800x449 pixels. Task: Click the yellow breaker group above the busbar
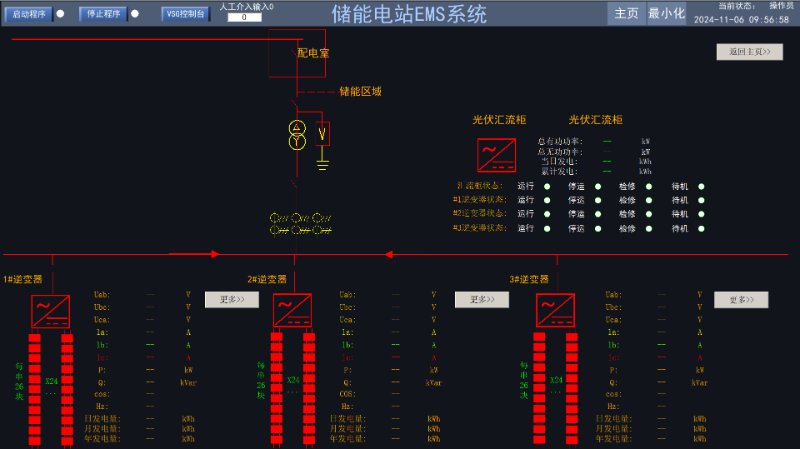[x=297, y=223]
